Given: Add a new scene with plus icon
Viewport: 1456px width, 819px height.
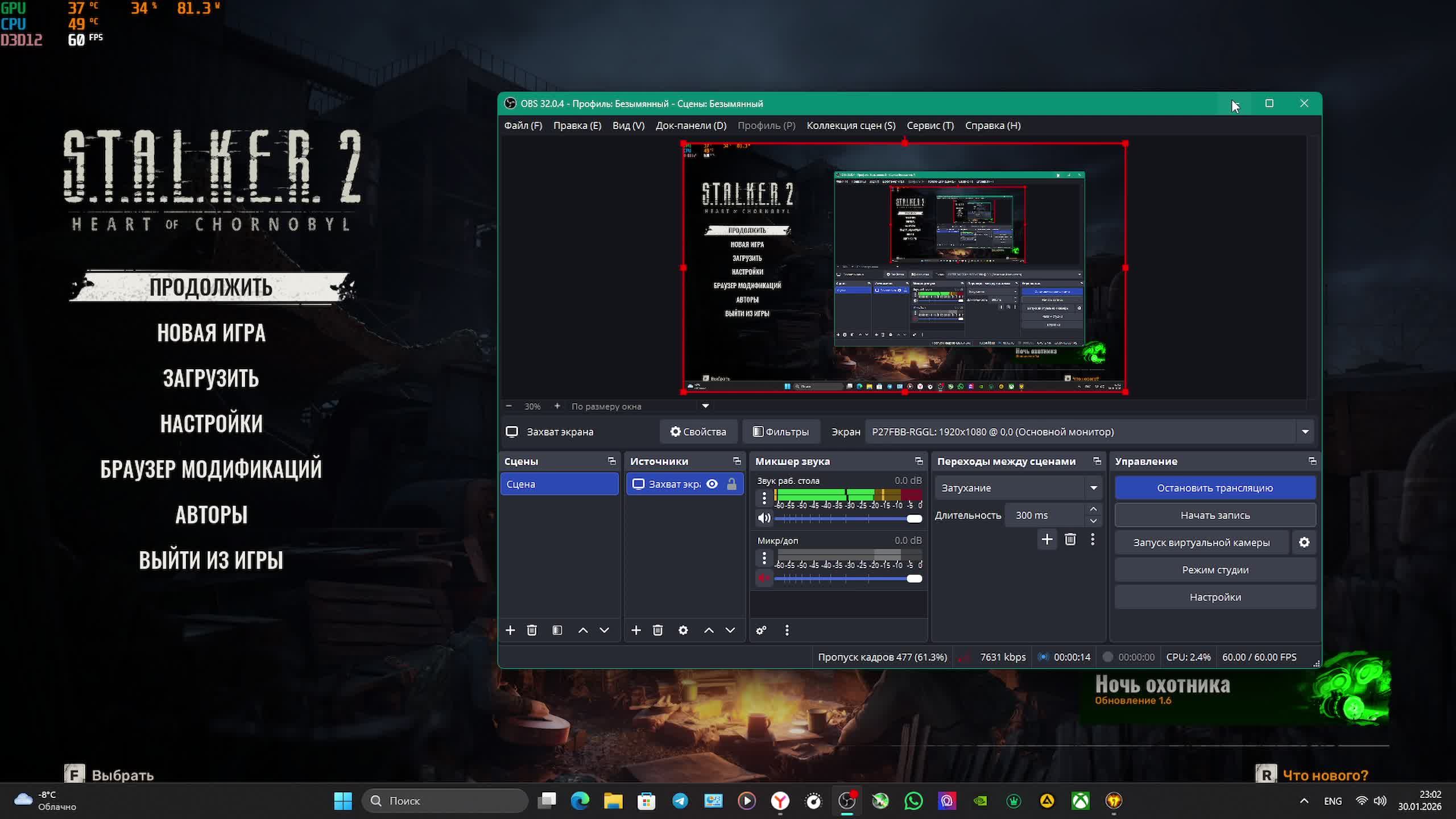Looking at the screenshot, I should (510, 630).
